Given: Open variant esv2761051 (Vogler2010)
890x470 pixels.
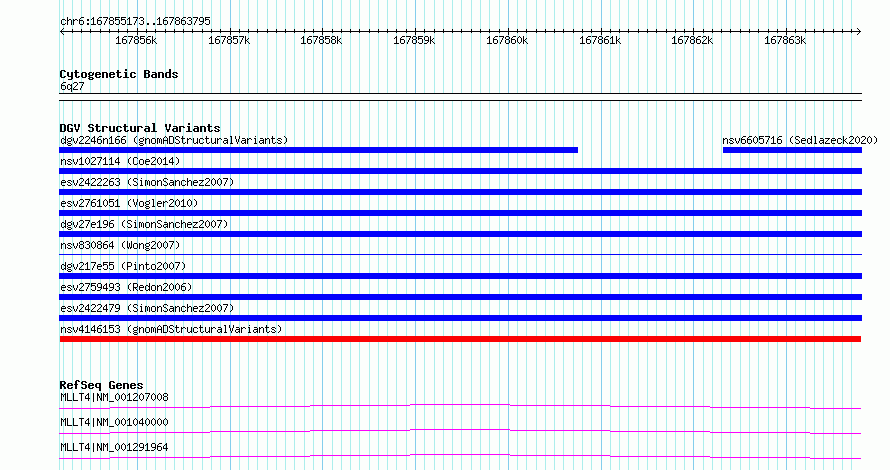Looking at the screenshot, I should pos(129,203).
